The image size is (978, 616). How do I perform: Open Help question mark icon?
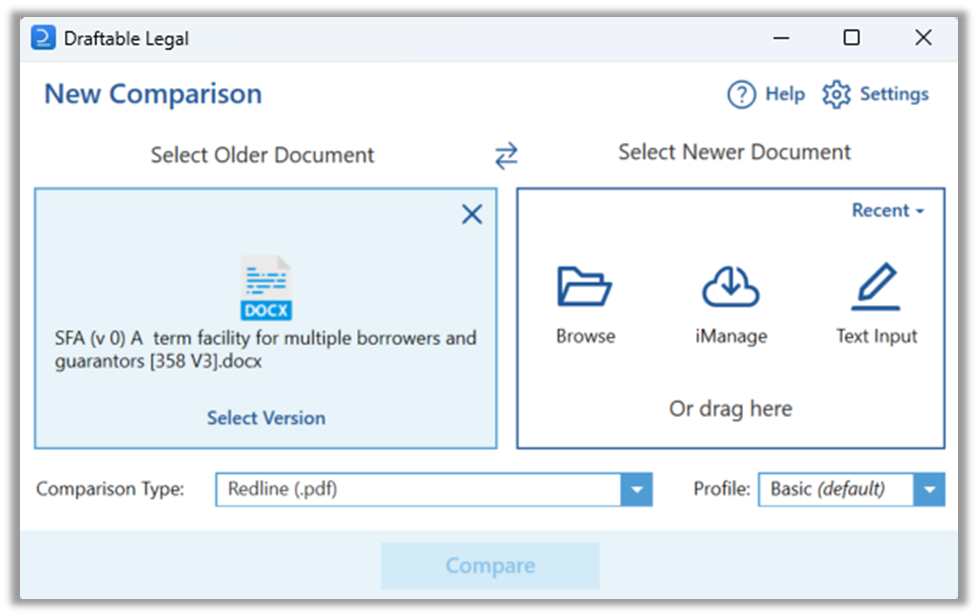pos(742,95)
